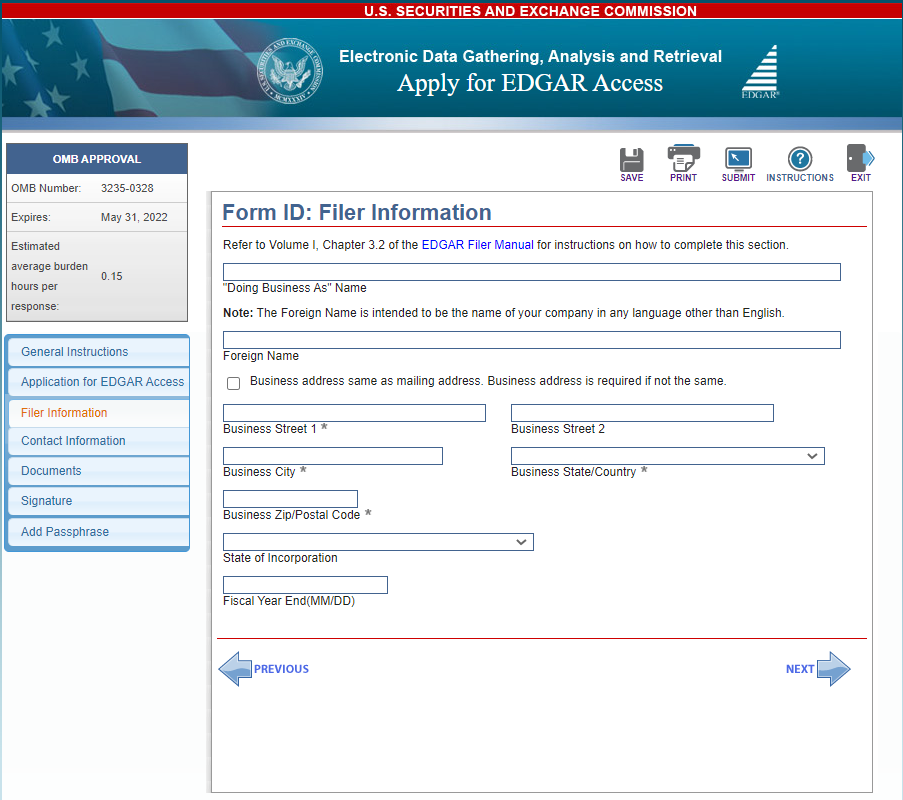
Task: Click the Submit monitor icon
Action: pyautogui.click(x=738, y=160)
